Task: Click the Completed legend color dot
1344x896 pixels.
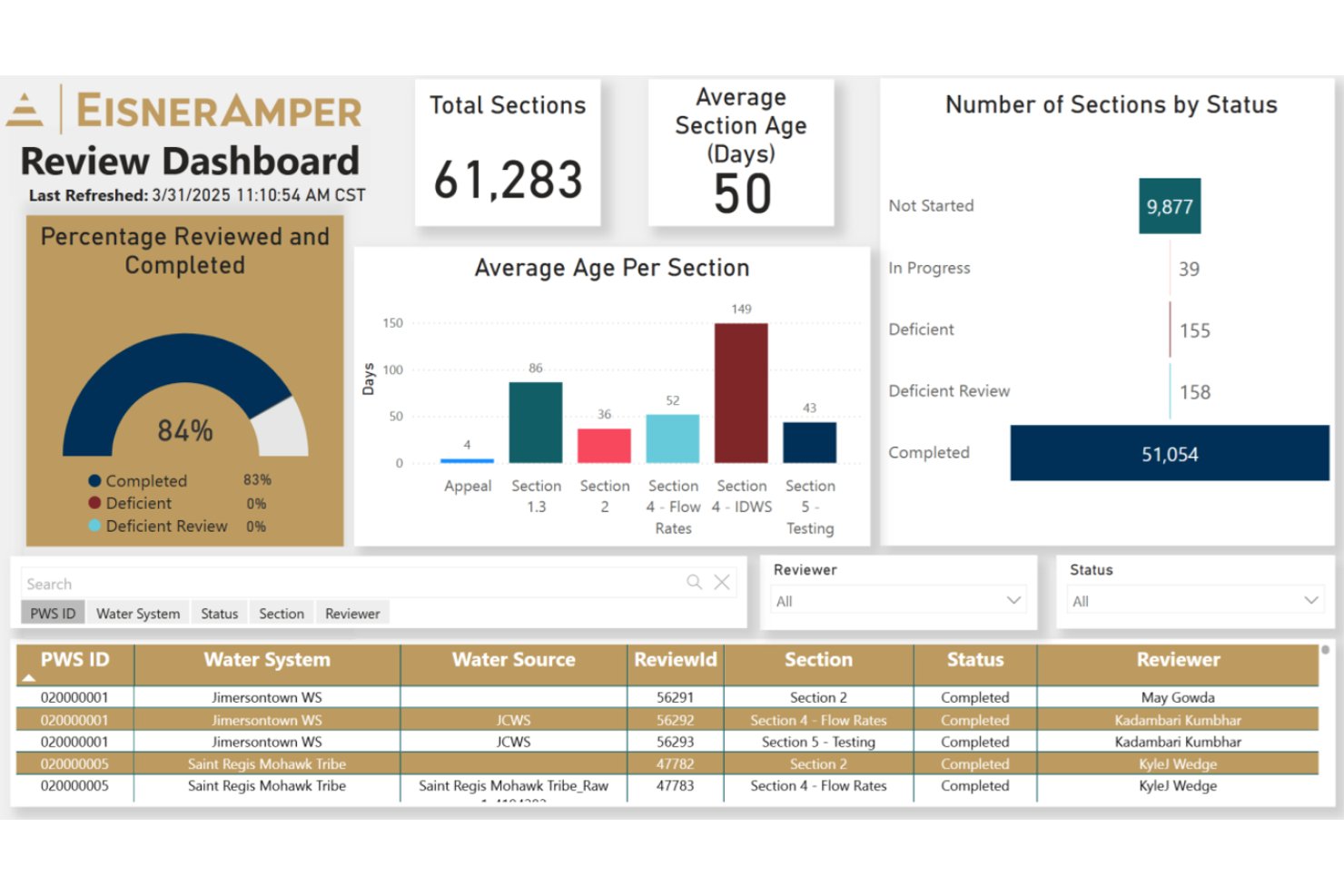Action: [94, 481]
